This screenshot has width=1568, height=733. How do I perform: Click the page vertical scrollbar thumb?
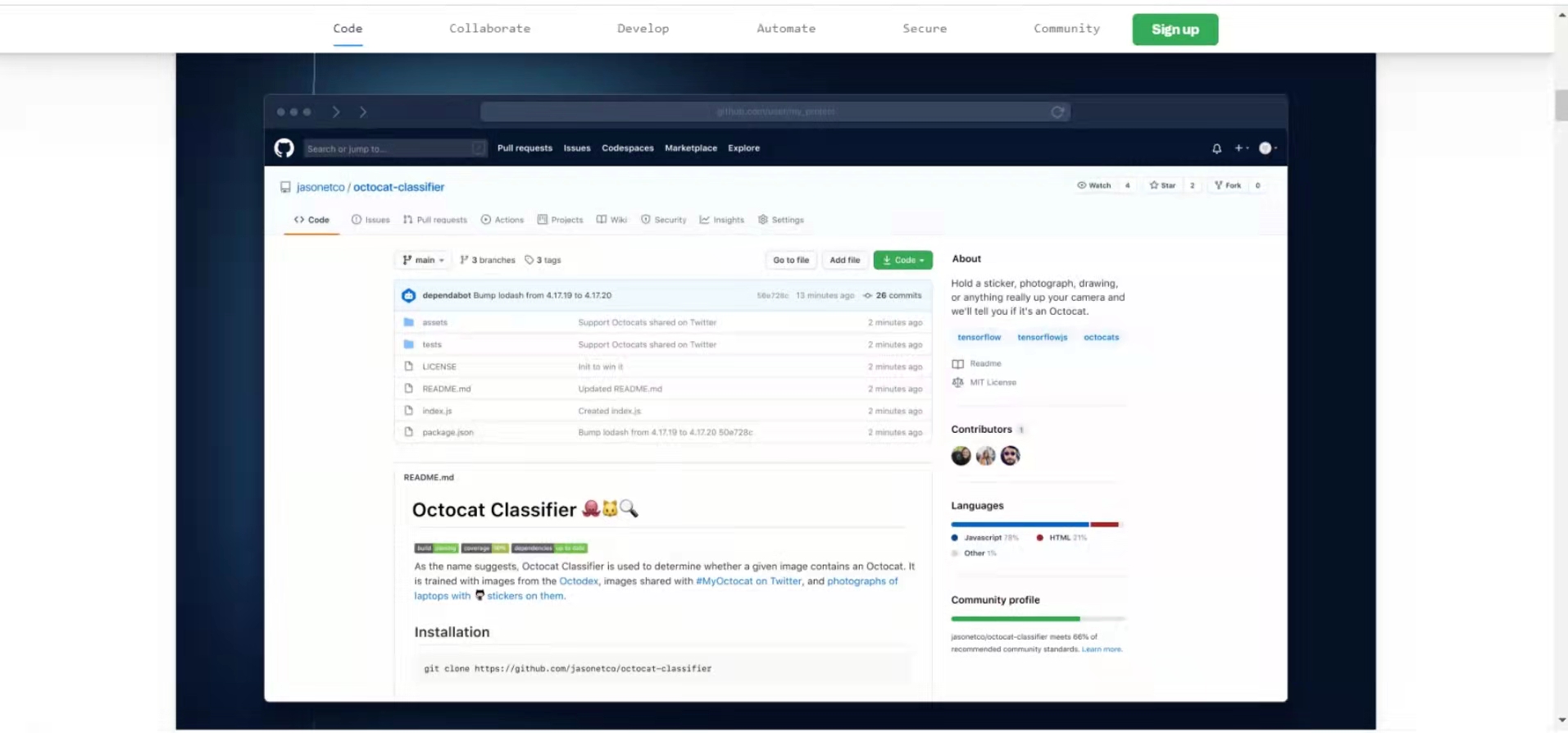(1561, 105)
